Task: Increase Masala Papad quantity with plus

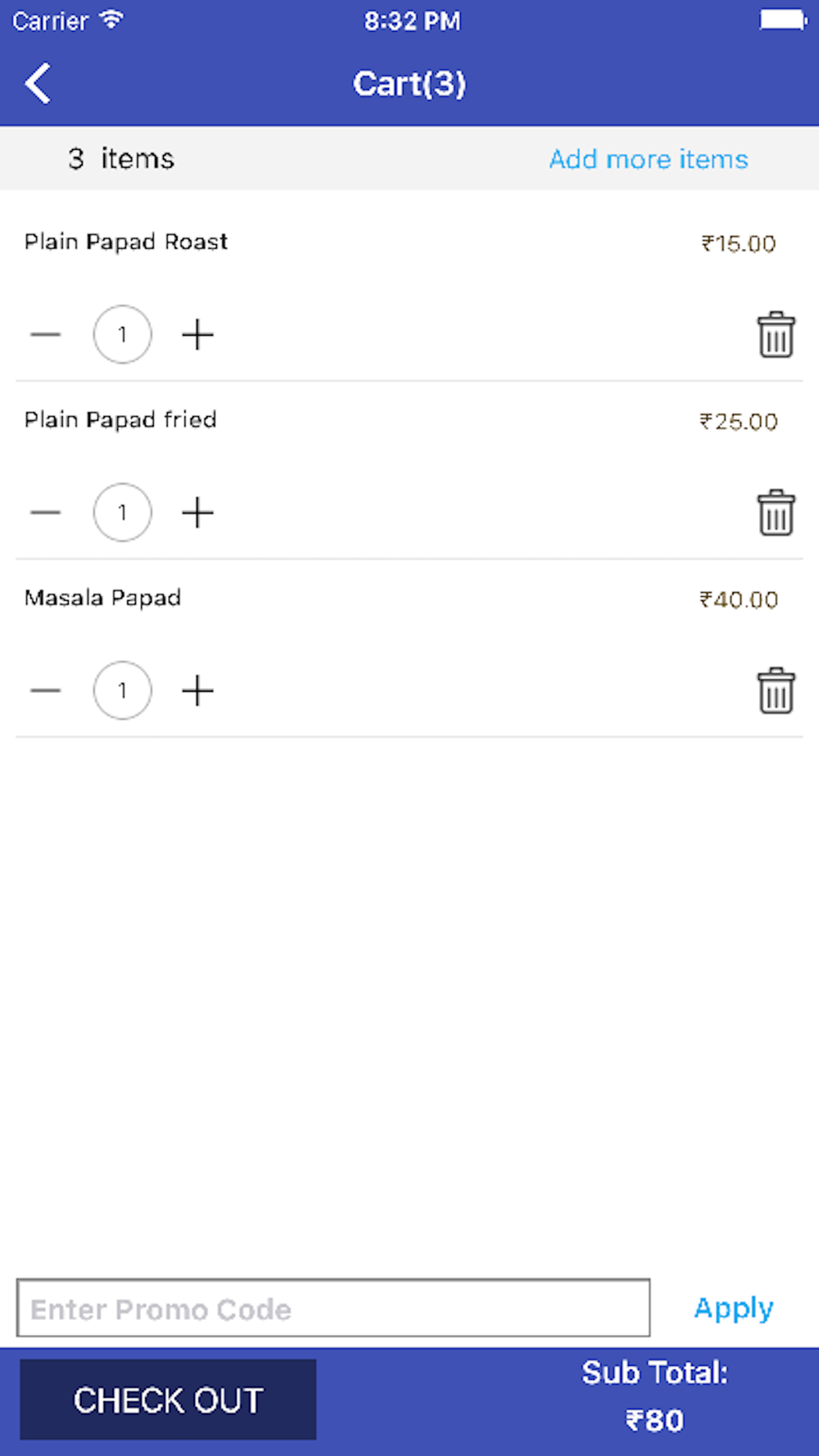Action: 197,691
